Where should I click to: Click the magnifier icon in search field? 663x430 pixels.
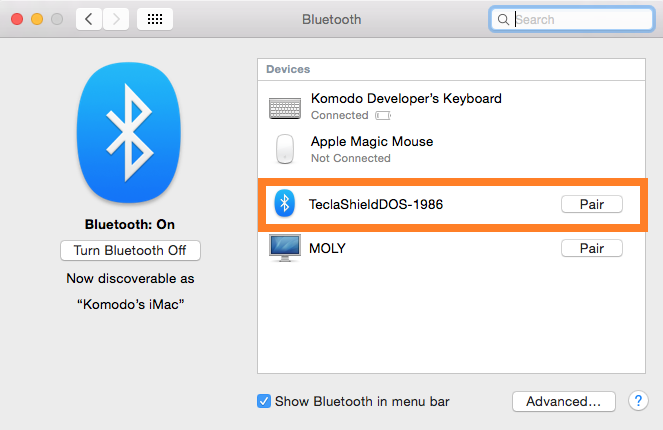(503, 19)
